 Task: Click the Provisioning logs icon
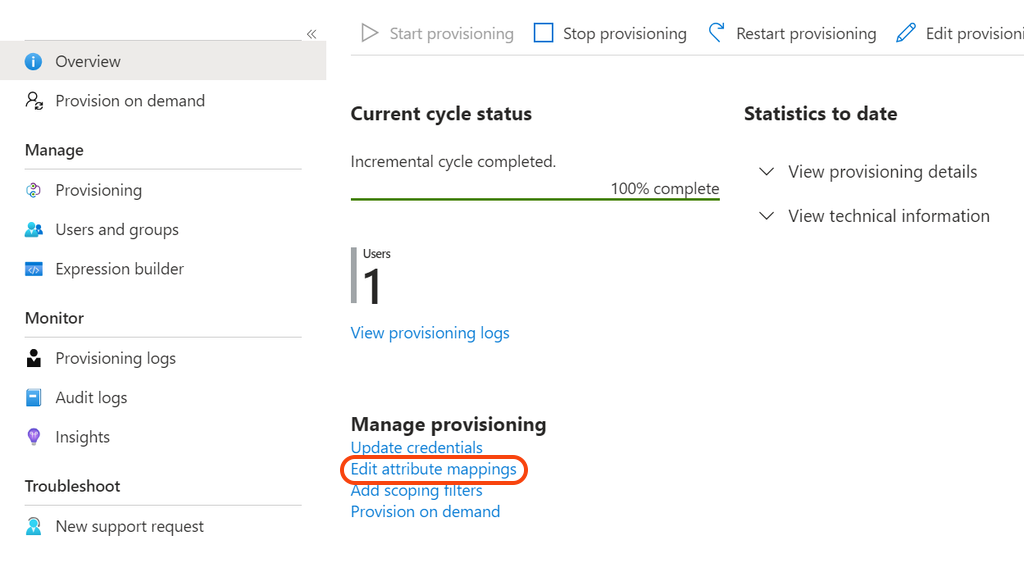click(34, 358)
